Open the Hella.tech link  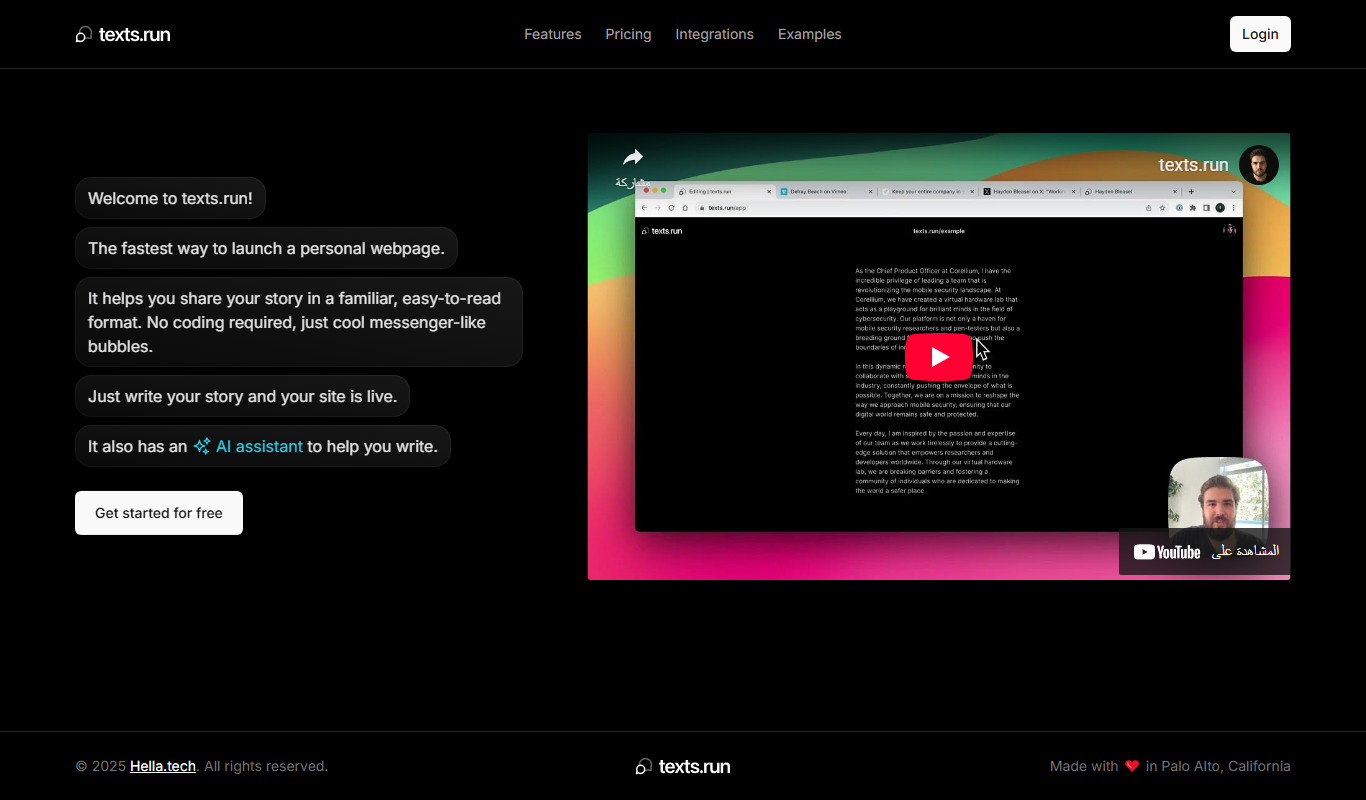point(163,766)
